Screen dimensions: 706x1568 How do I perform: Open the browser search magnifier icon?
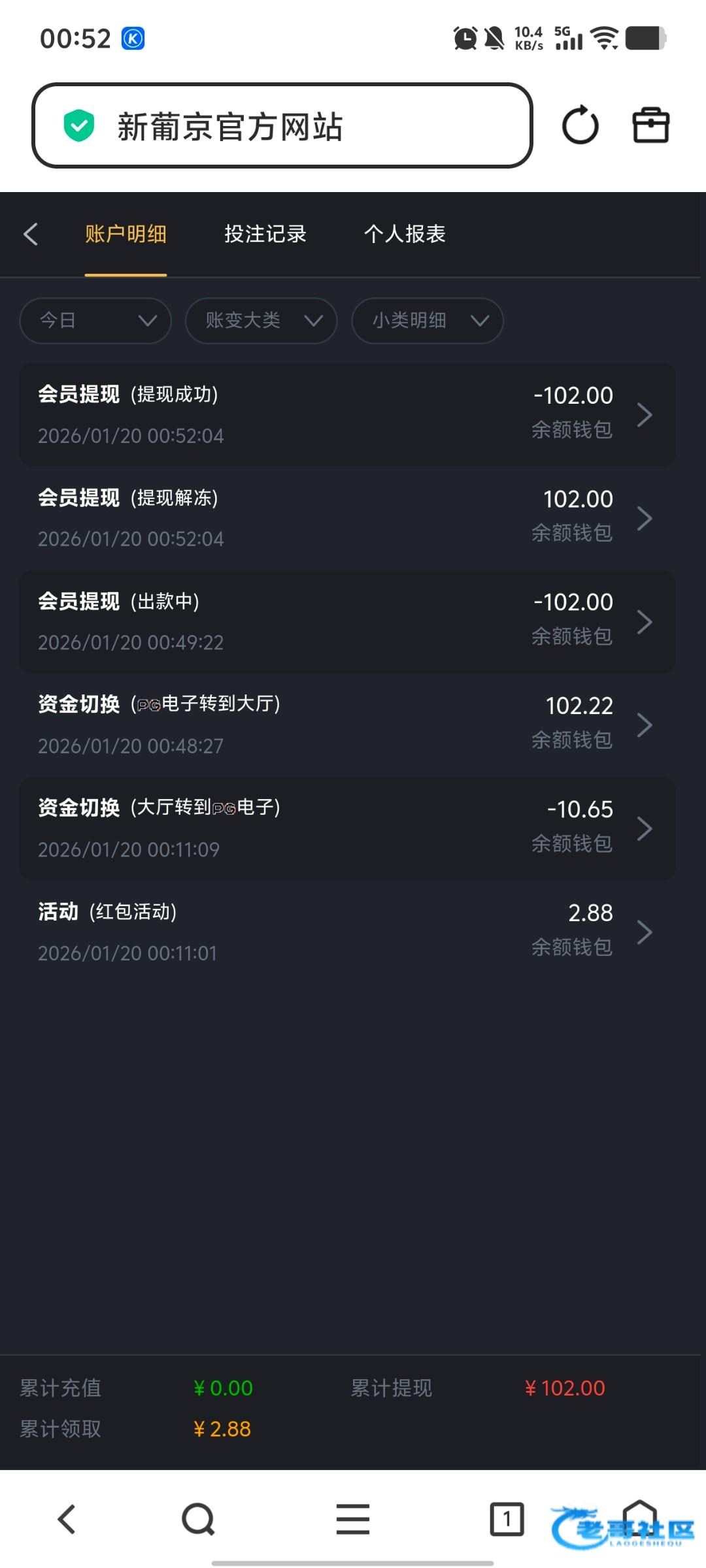[x=198, y=1518]
